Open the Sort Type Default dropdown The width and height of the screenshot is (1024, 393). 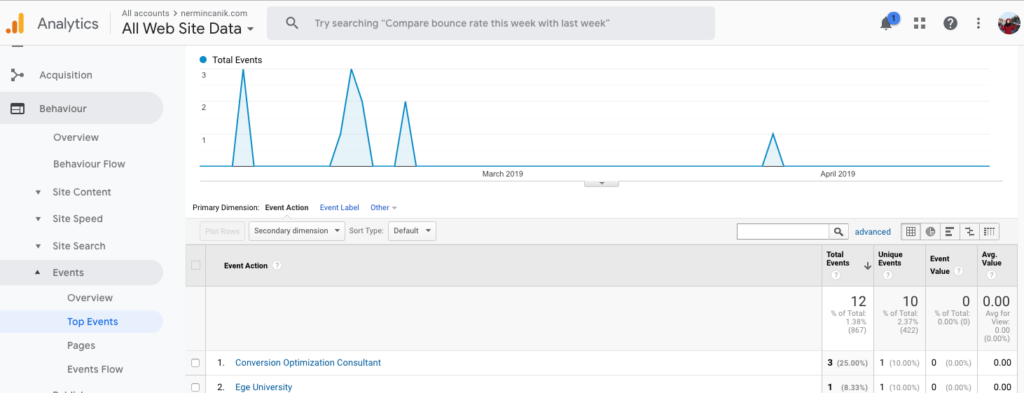(412, 231)
